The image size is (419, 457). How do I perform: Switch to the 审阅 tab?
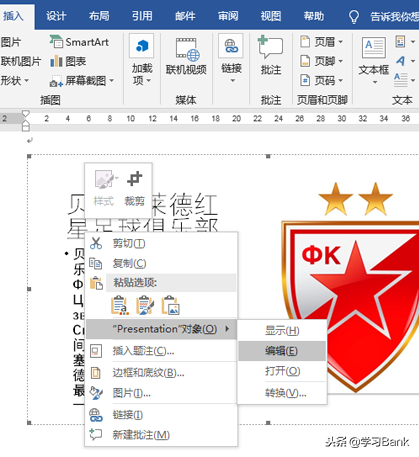point(228,16)
